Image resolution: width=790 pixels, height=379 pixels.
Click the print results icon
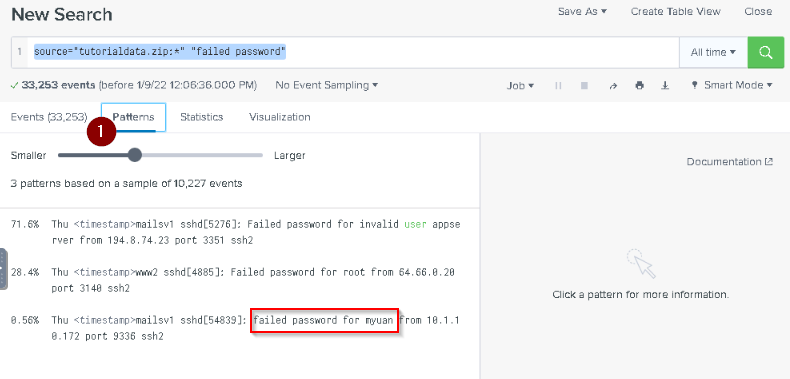pos(639,86)
